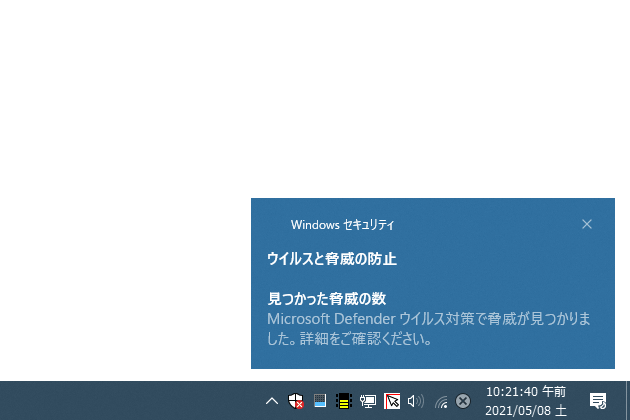The image size is (630, 420).
Task: Open the Windows Security shield tray icon
Action: coord(296,401)
